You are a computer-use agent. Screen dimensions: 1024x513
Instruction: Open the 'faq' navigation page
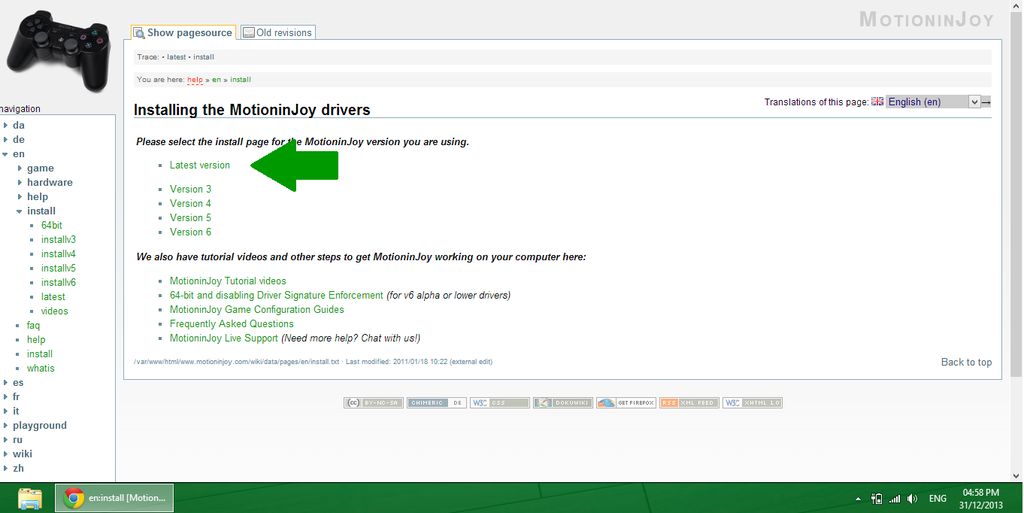33,326
